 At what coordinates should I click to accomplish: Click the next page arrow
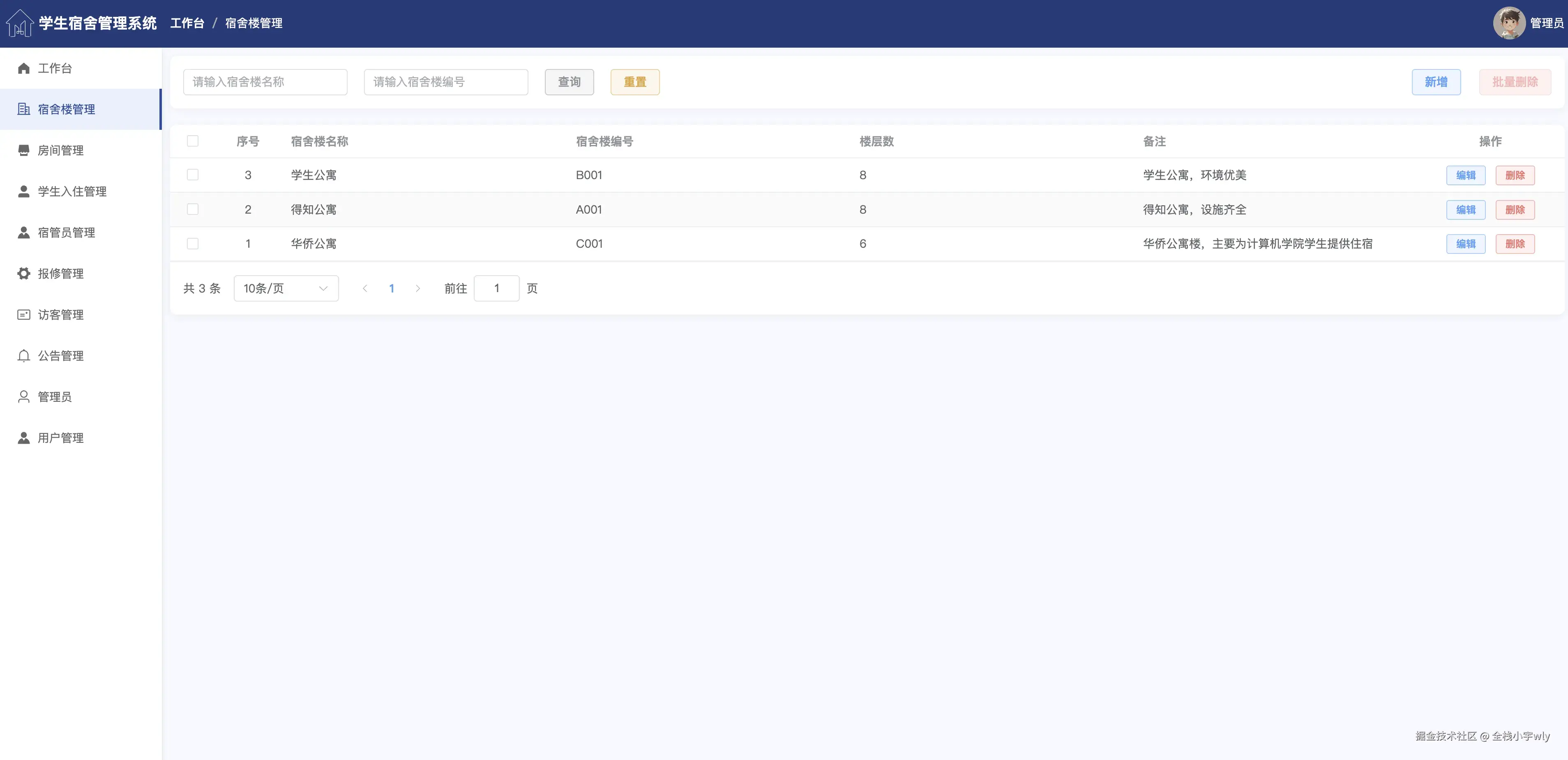pos(417,288)
